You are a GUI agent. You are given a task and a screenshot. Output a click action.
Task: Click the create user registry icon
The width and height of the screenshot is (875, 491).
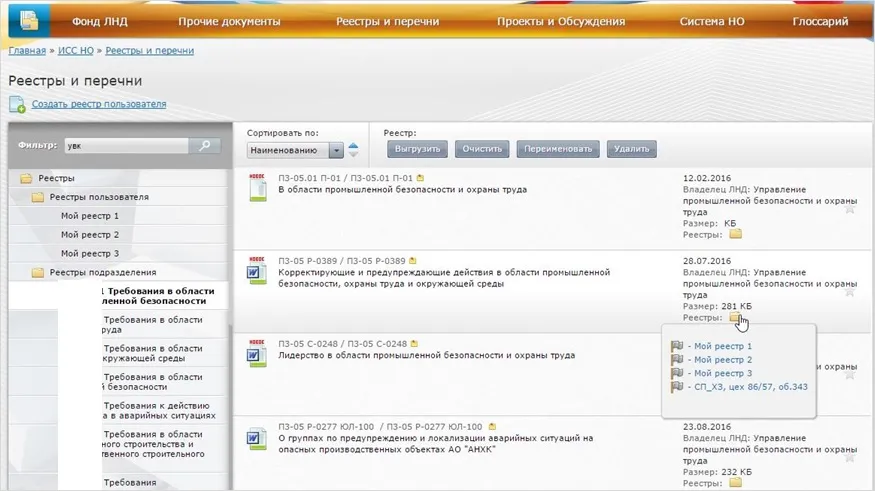(x=17, y=104)
